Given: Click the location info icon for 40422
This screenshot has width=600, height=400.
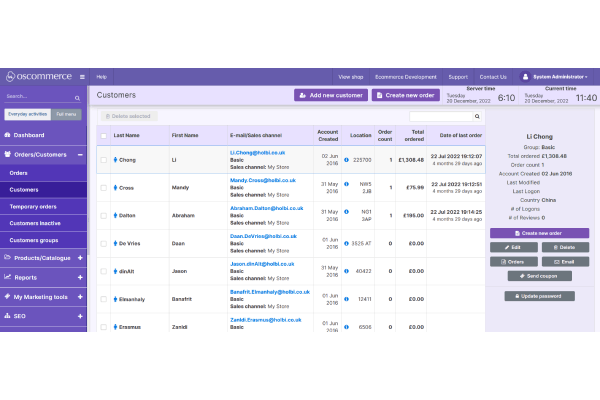Looking at the screenshot, I should tap(346, 271).
